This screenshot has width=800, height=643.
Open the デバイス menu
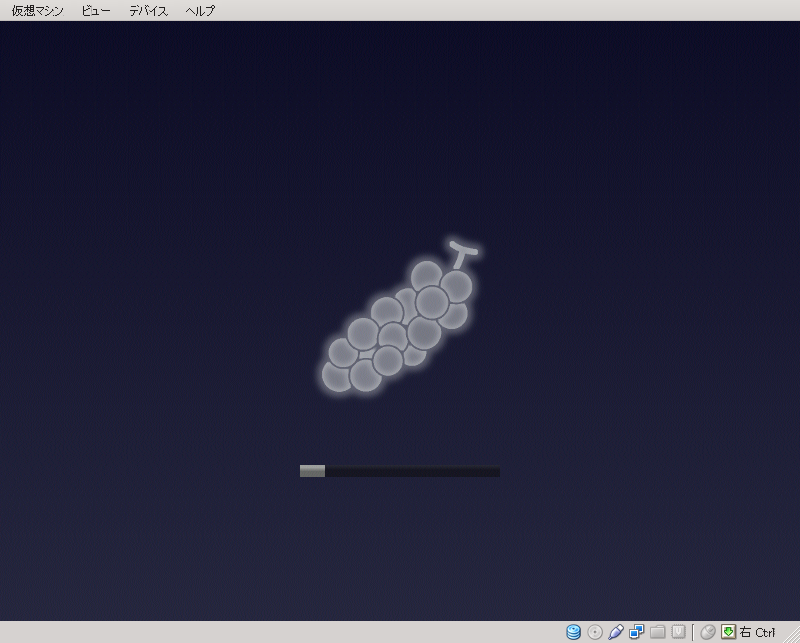pyautogui.click(x=147, y=11)
